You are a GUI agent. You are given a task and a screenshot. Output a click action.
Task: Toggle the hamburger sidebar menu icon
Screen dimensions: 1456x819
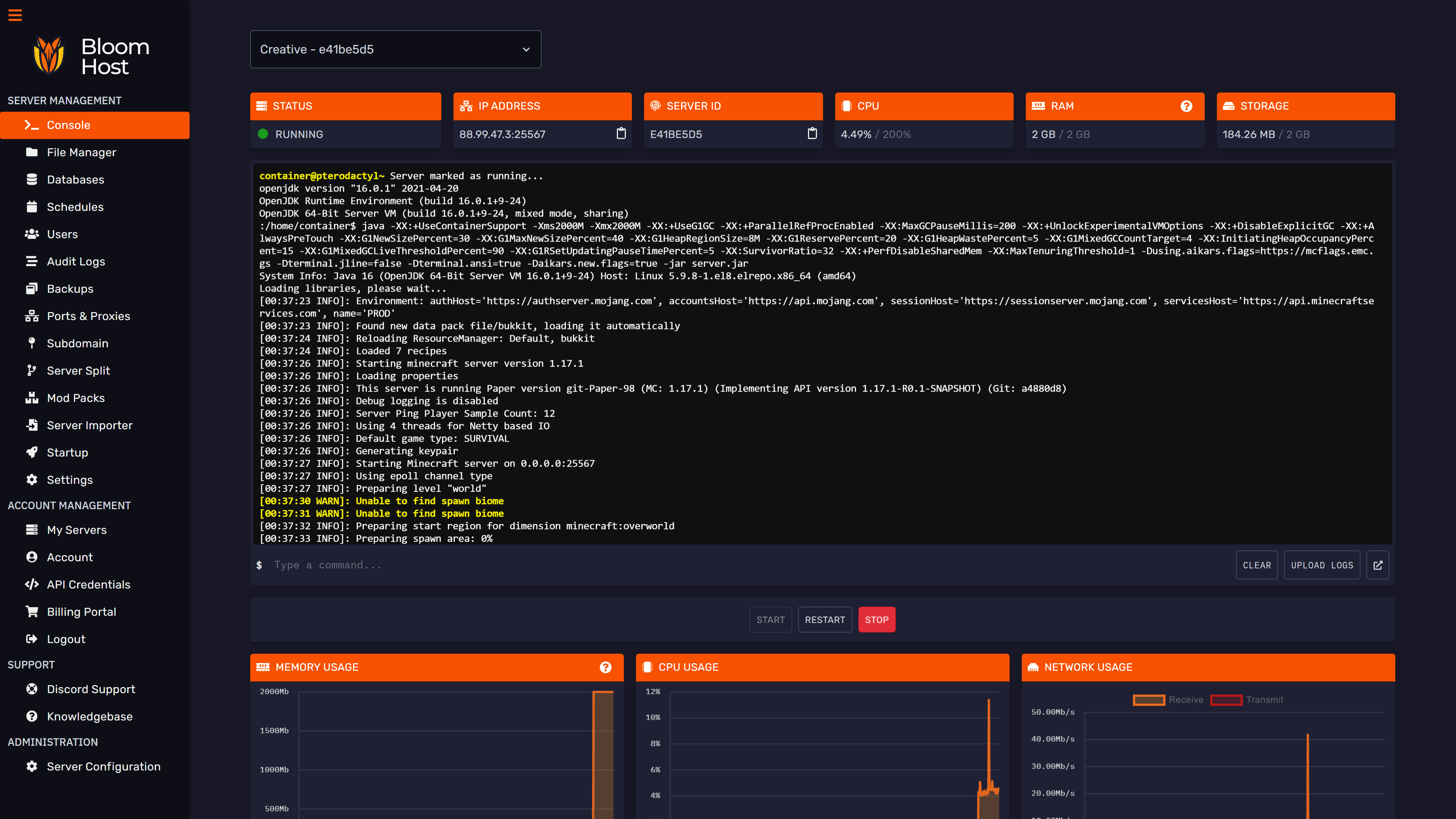tap(15, 15)
